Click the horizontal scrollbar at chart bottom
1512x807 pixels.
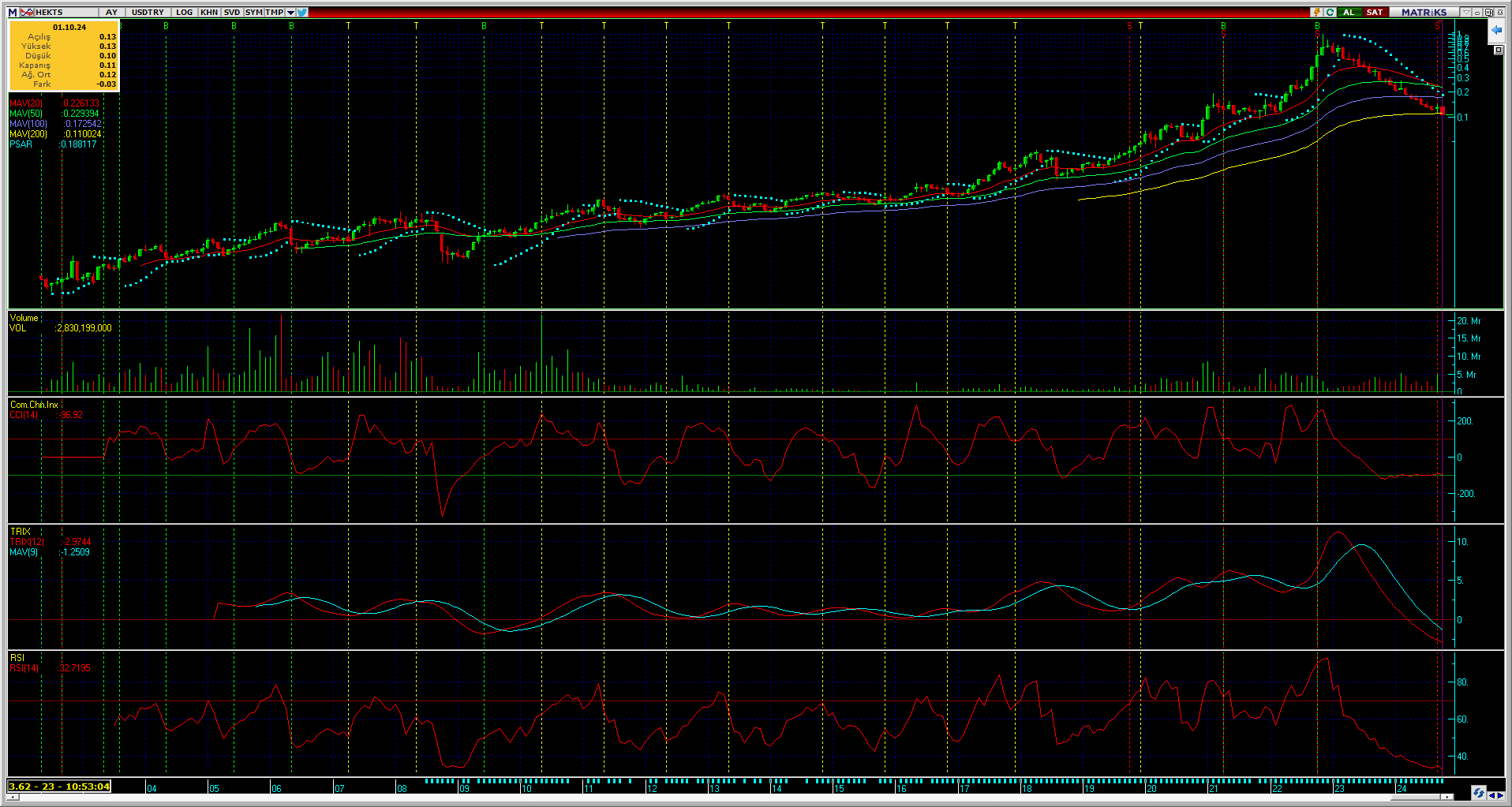(x=730, y=797)
